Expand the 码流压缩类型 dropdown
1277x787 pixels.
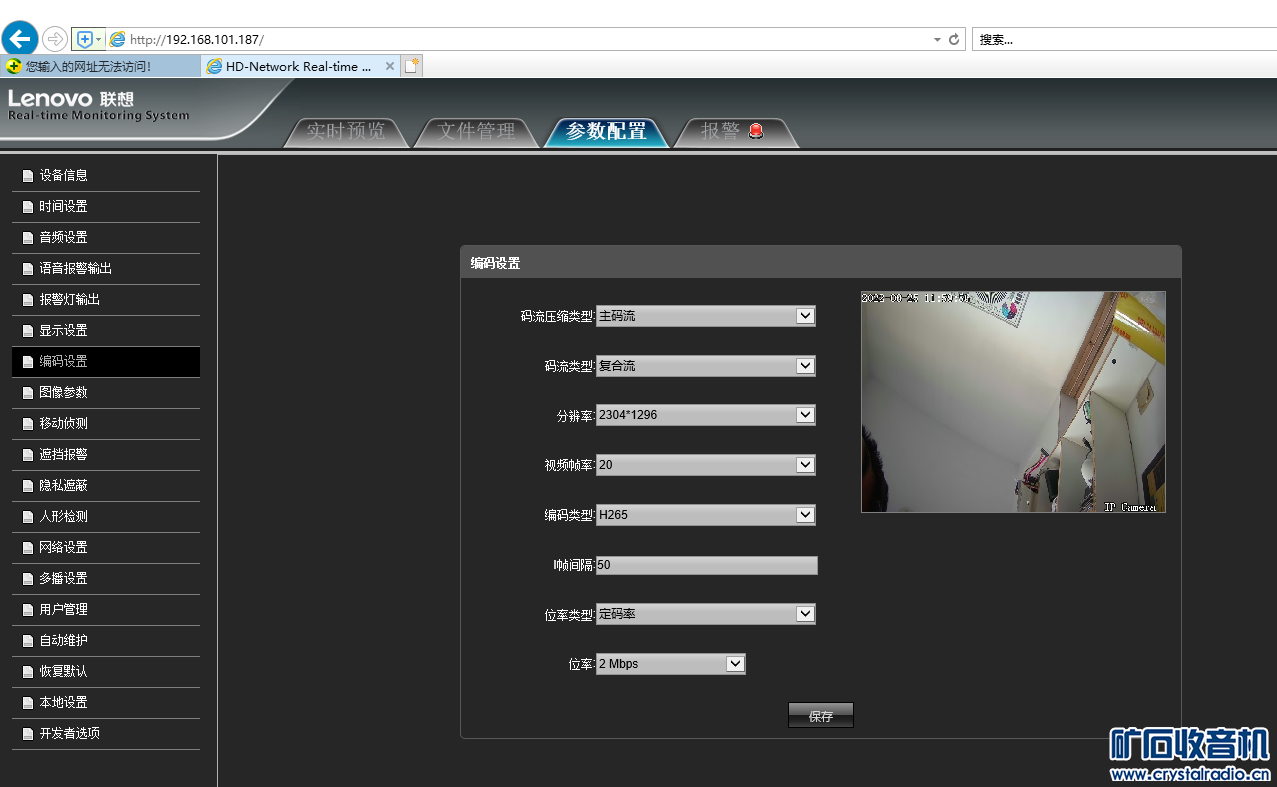706,316
